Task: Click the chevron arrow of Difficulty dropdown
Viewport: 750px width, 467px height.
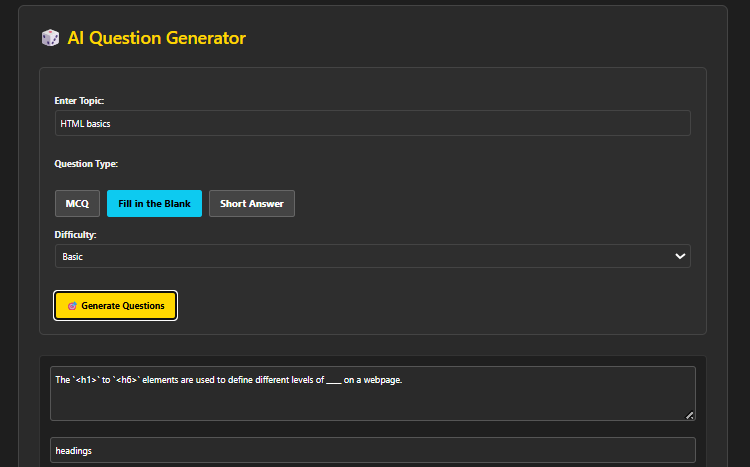Action: point(680,256)
